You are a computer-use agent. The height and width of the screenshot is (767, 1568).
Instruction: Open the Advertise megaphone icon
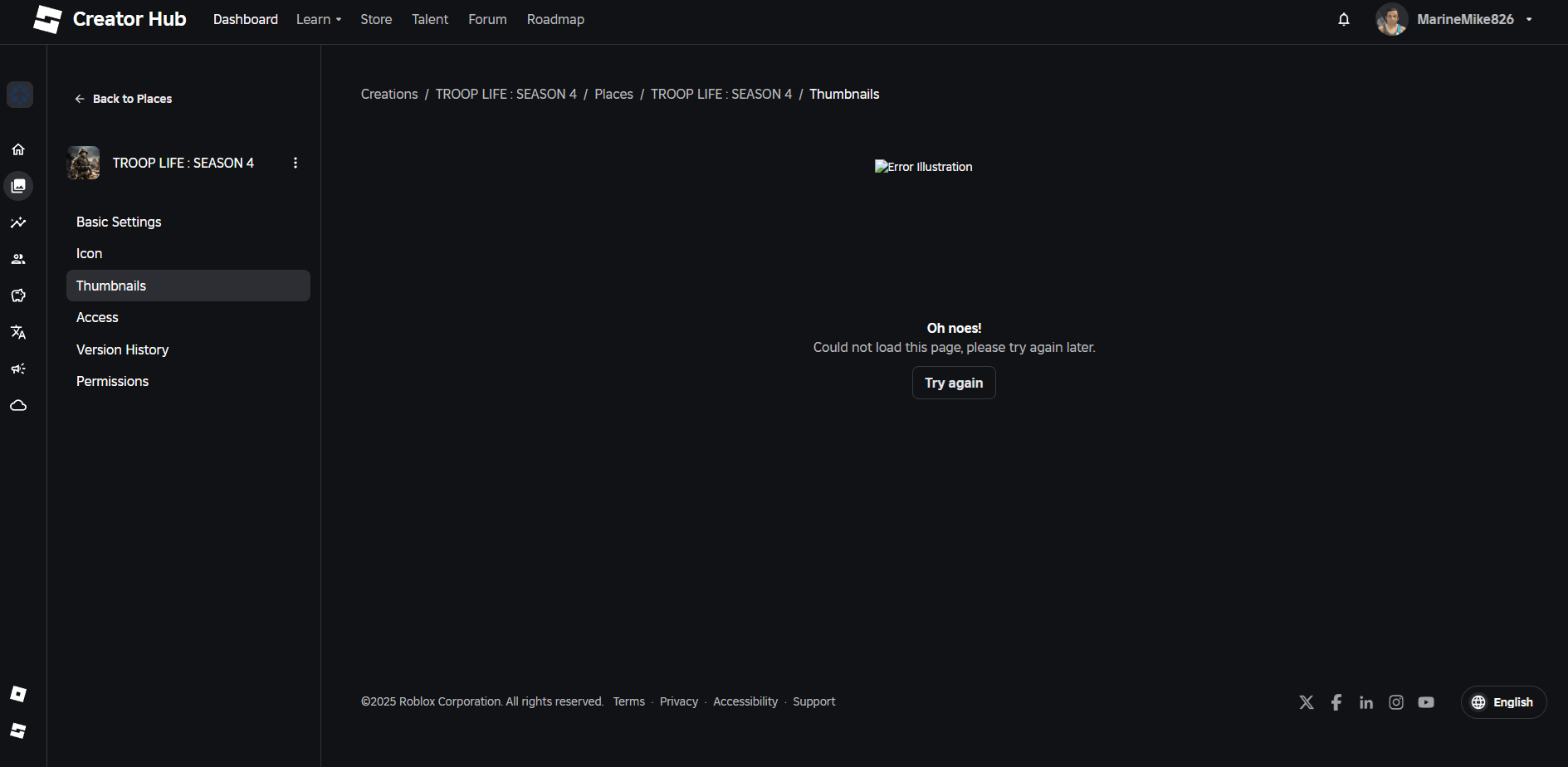coord(18,369)
